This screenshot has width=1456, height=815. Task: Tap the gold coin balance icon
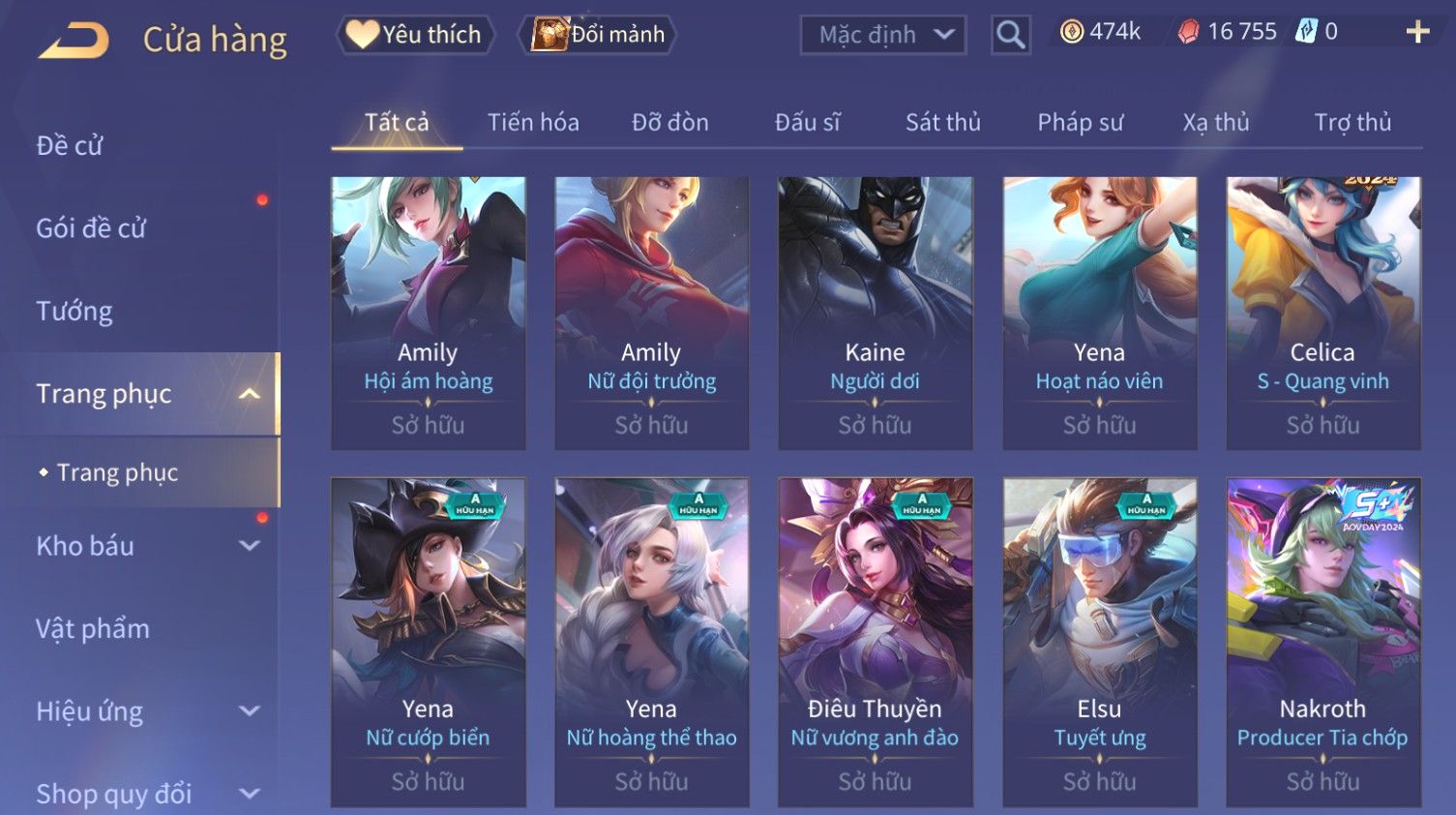coord(1072,32)
